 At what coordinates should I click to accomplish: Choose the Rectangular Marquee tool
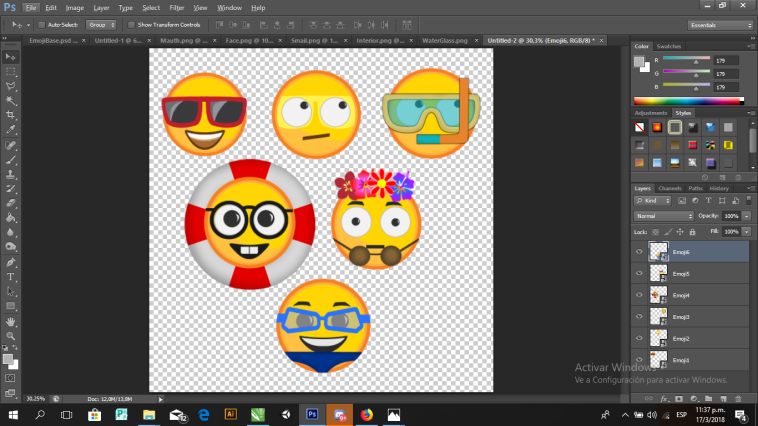(11, 72)
